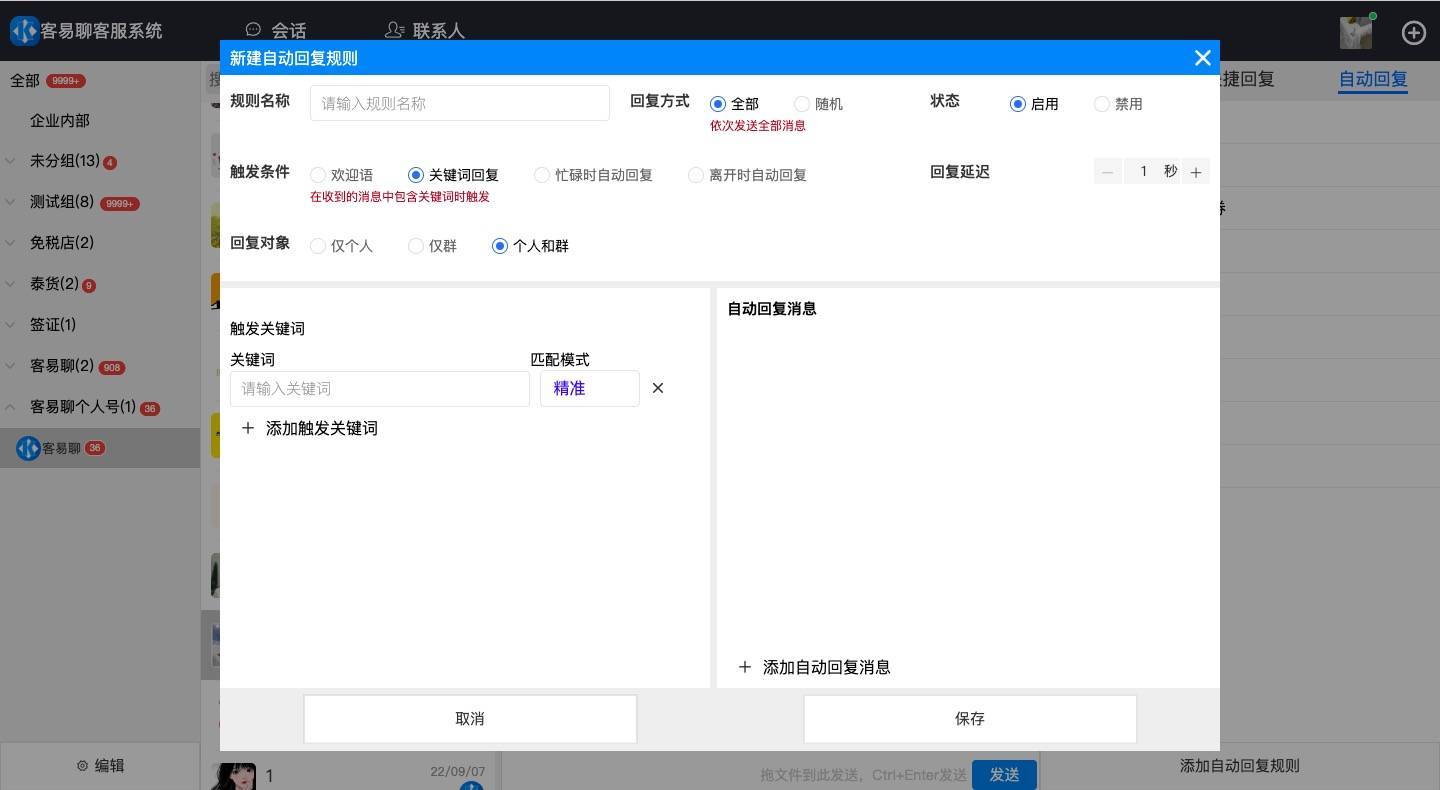Click the 保存 button to save rule
The width and height of the screenshot is (1440, 790).
(969, 718)
